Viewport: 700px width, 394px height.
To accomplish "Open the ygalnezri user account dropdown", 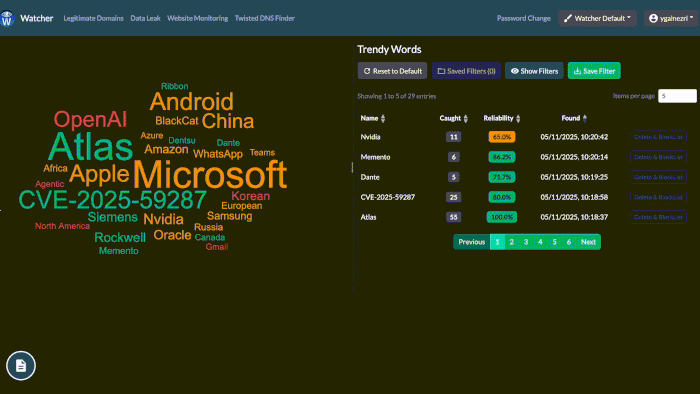I will 671,18.
